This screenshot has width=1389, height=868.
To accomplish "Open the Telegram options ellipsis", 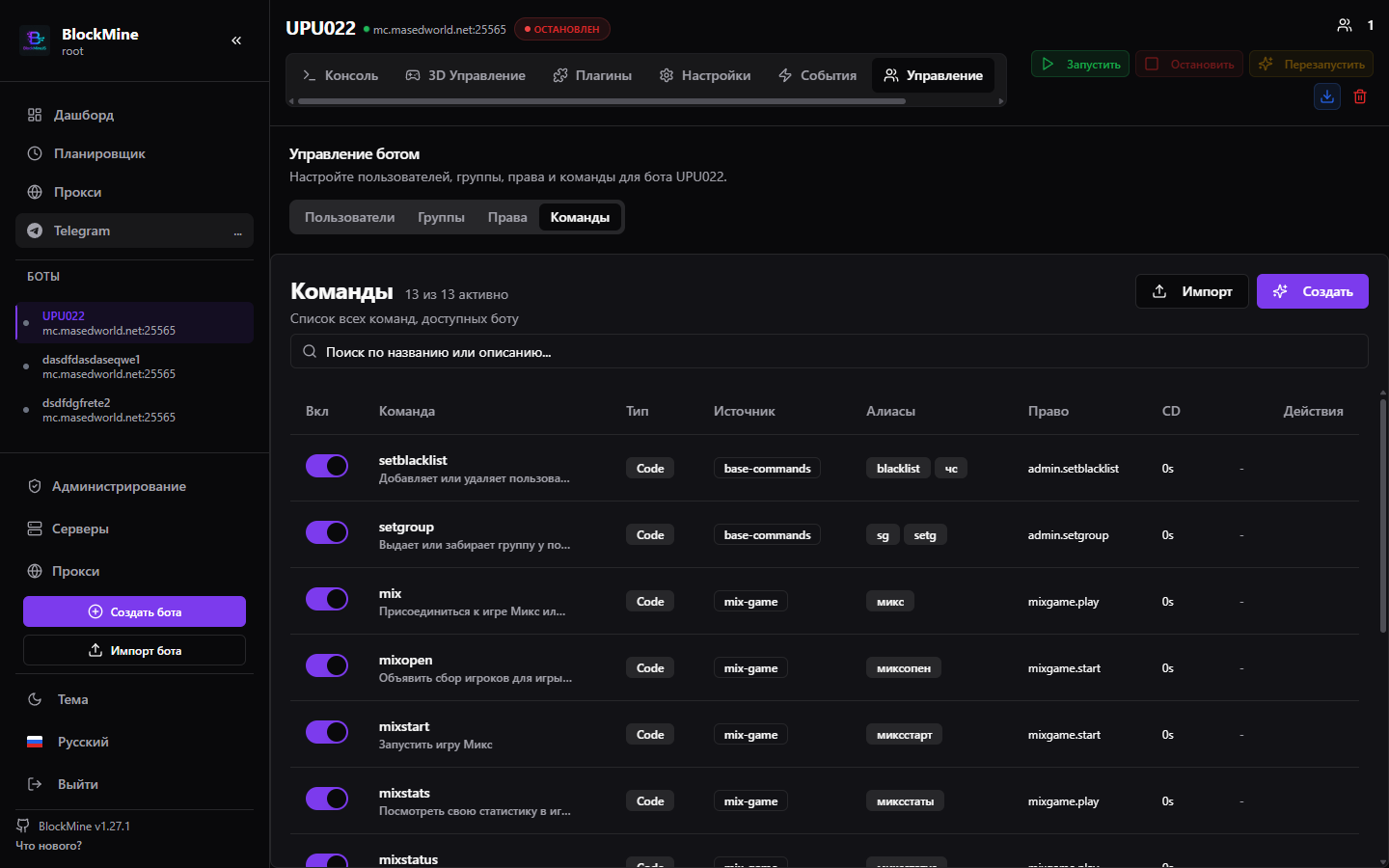I will coord(237,231).
